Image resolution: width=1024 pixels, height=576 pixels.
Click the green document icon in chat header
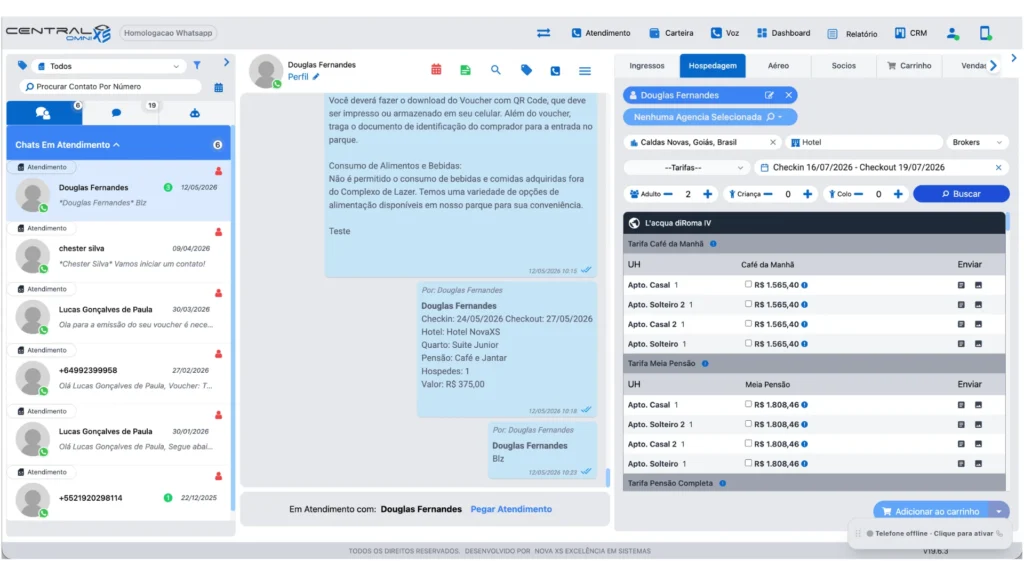465,70
